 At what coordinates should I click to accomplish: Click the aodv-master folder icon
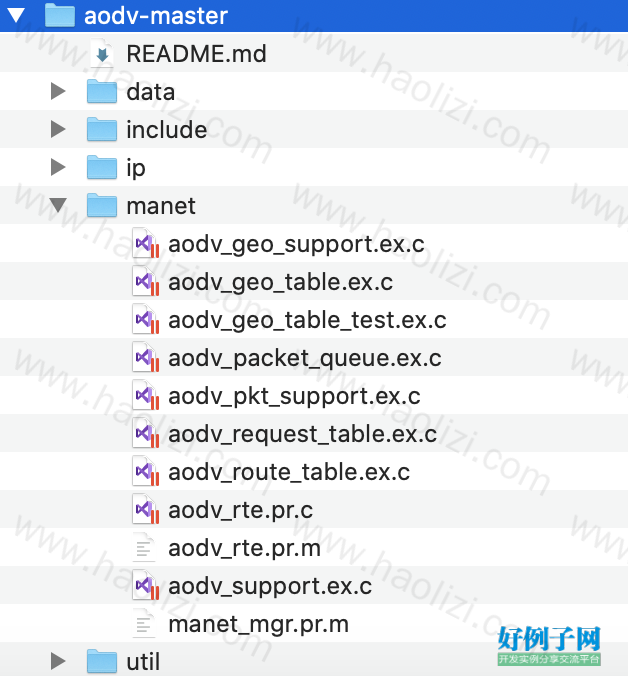click(x=60, y=16)
